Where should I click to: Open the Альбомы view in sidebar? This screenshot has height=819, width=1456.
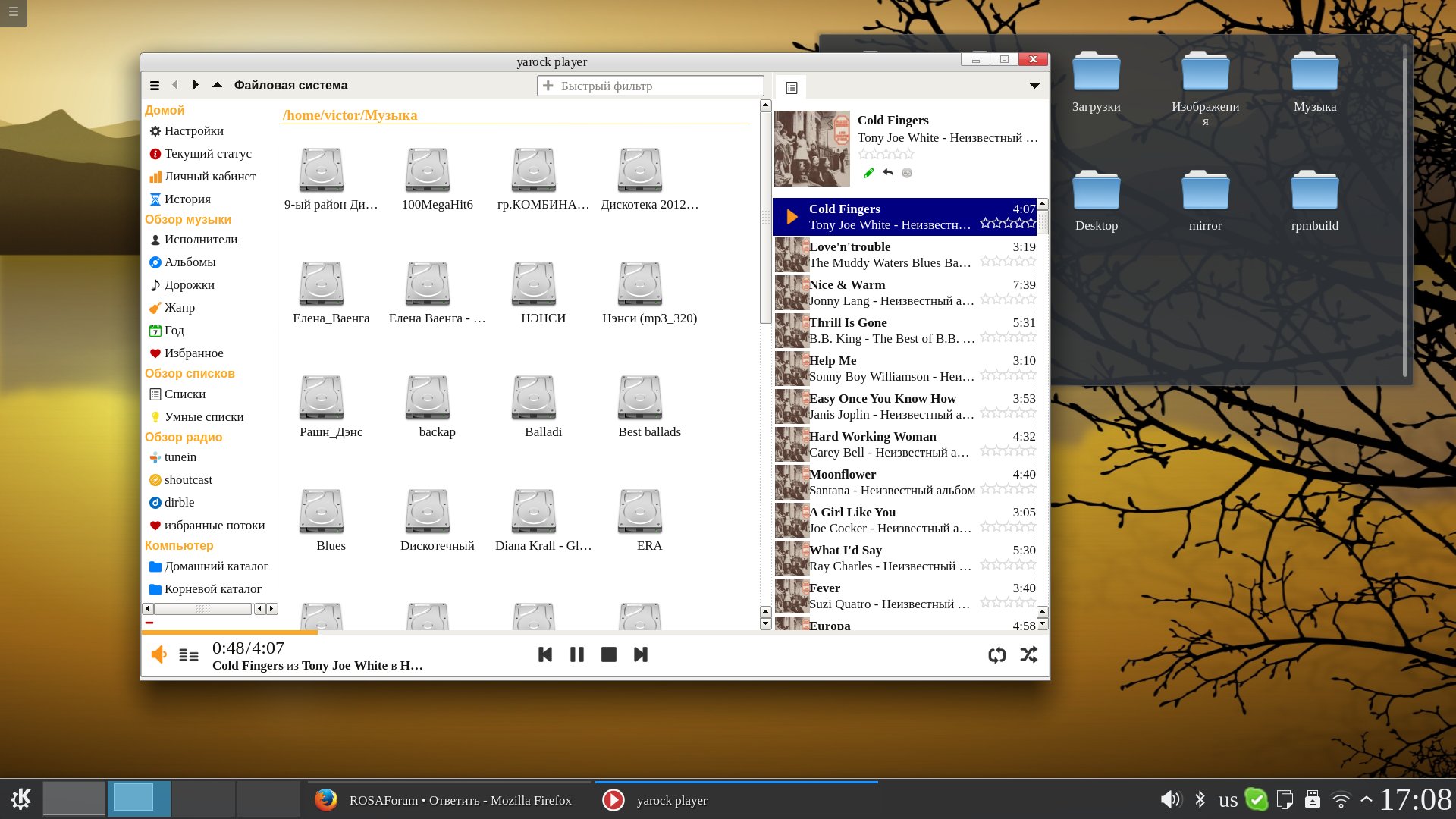(190, 262)
